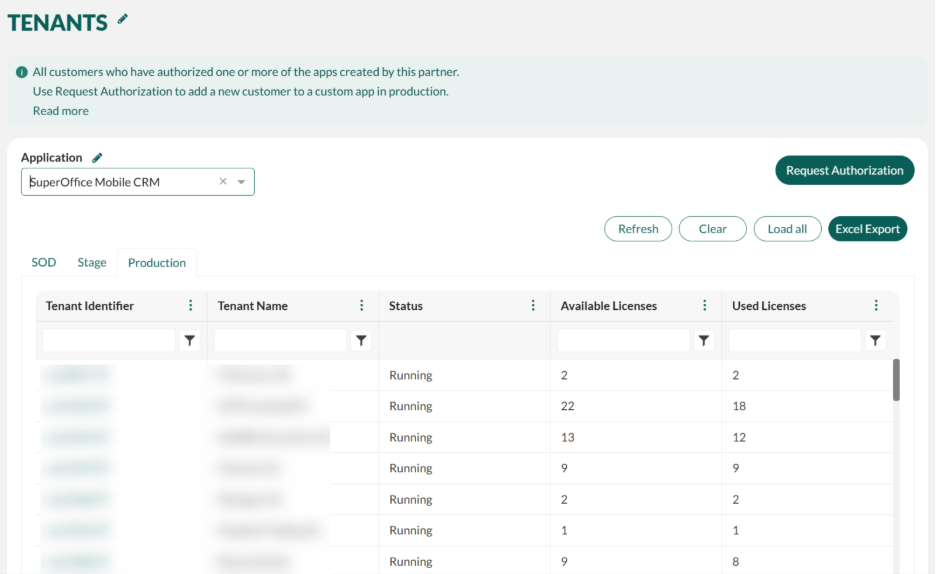Open the Tenant Name column filter icon
This screenshot has height=574, width=936.
pos(362,341)
